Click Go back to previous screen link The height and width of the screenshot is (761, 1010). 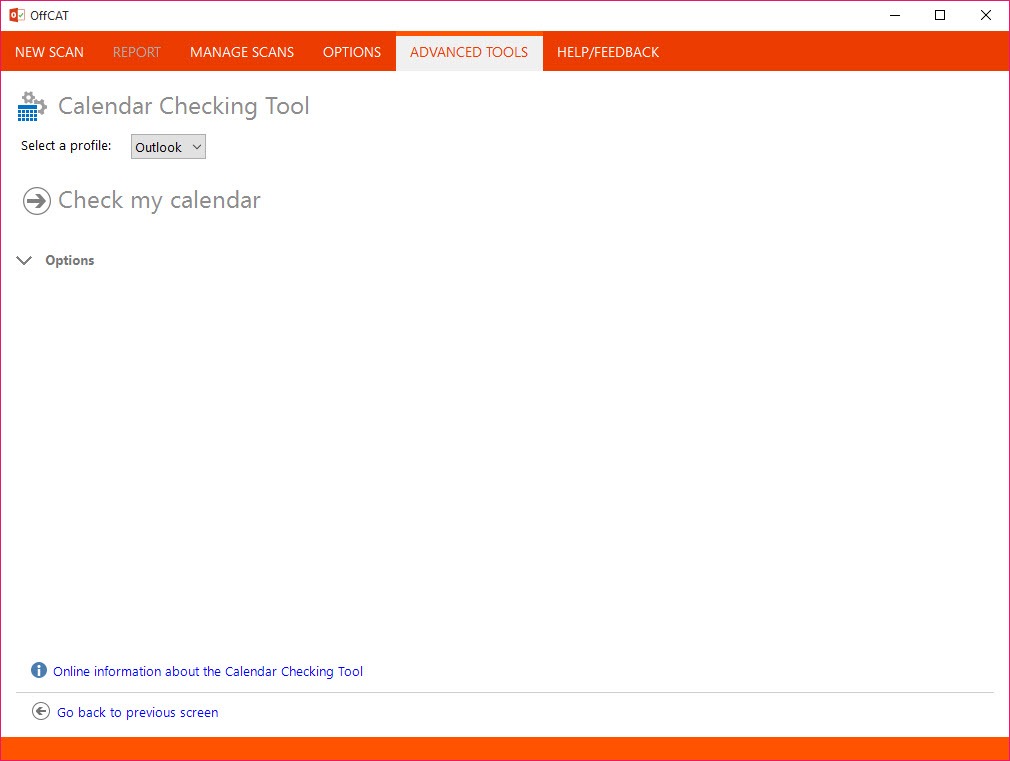137,713
